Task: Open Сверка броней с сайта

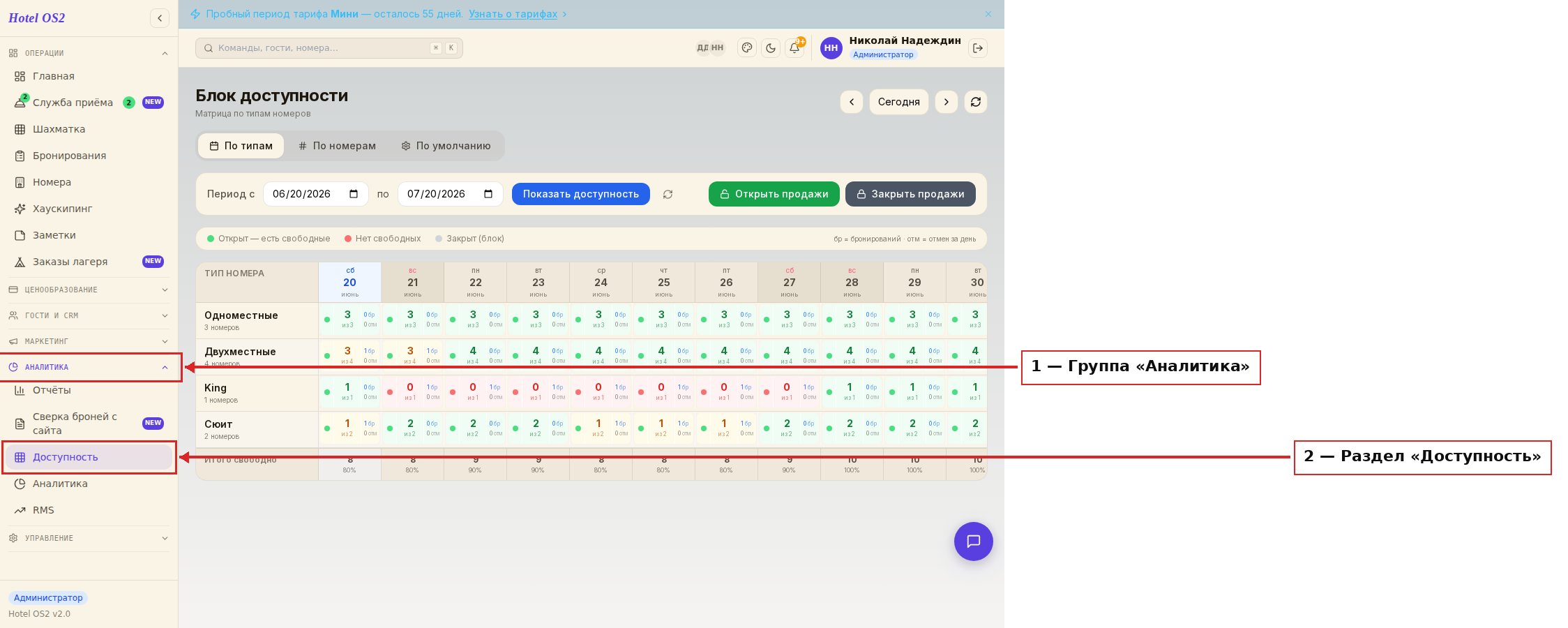Action: [x=89, y=424]
